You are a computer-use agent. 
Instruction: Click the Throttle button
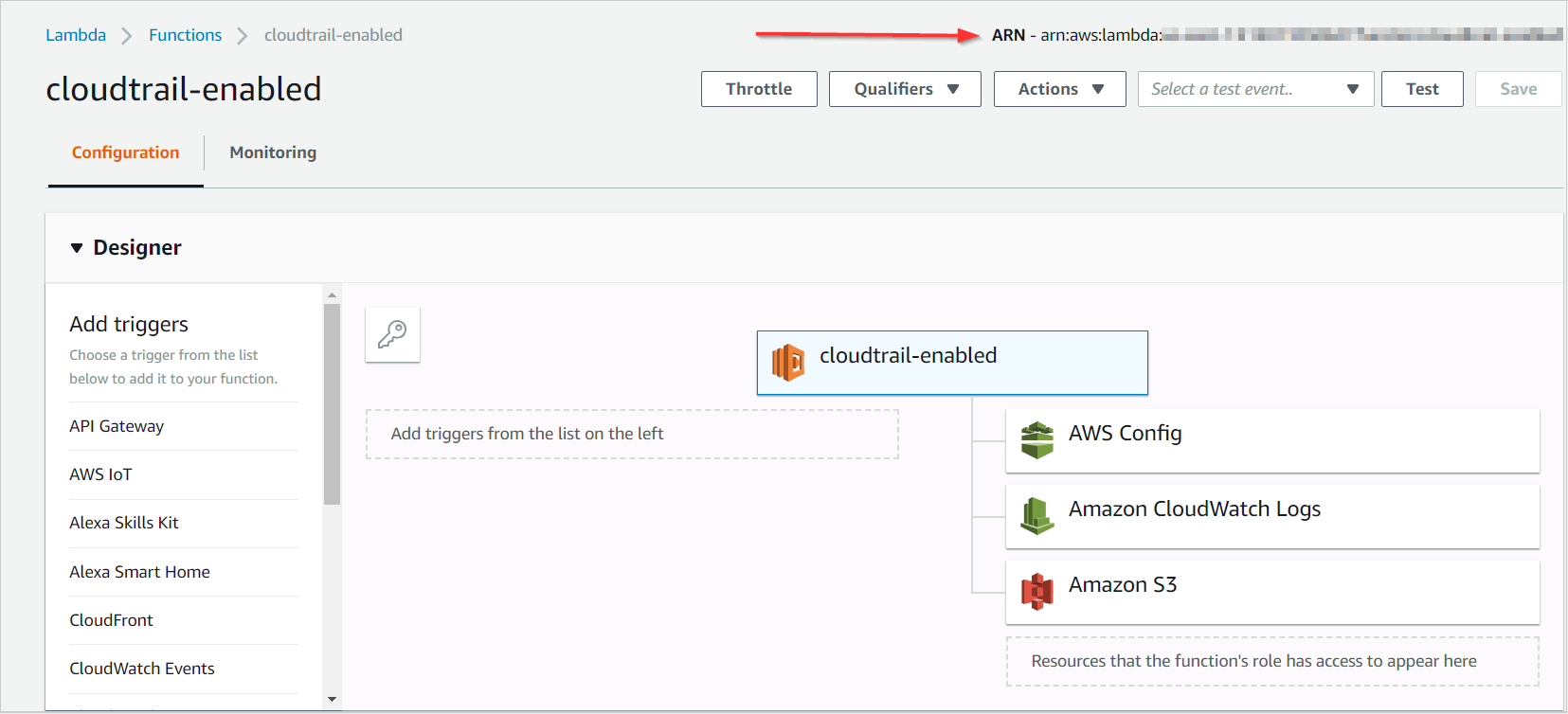pyautogui.click(x=759, y=89)
